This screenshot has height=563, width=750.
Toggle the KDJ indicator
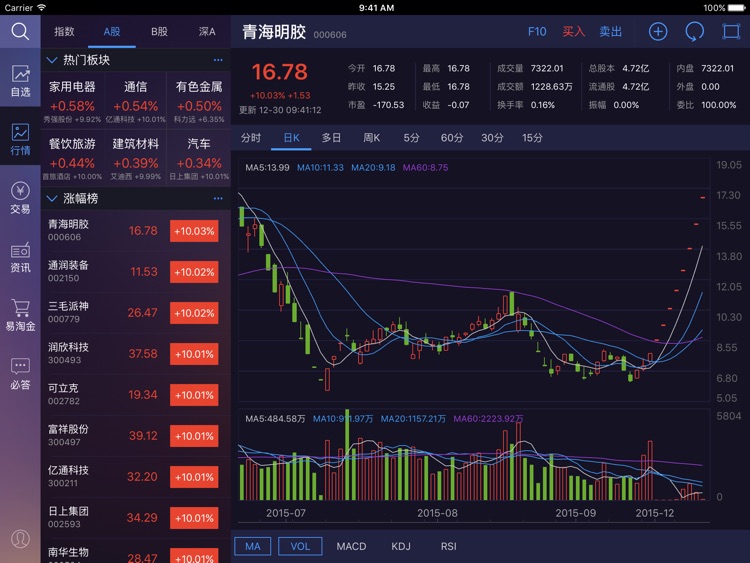pyautogui.click(x=401, y=546)
